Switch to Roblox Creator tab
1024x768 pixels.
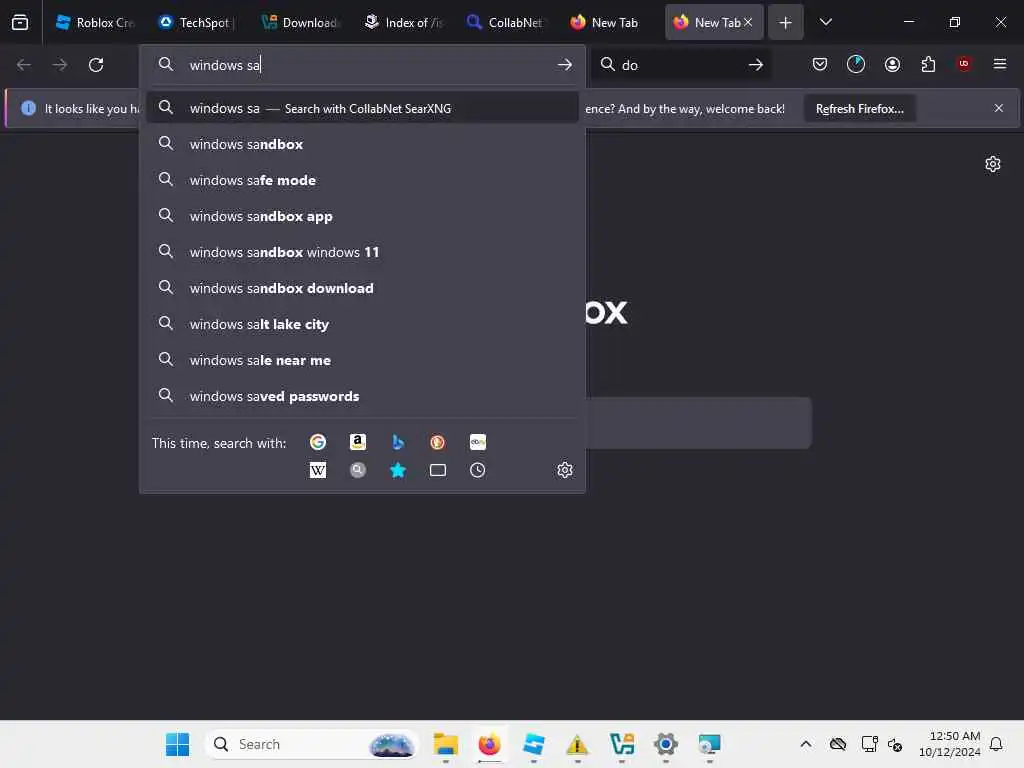pos(95,22)
